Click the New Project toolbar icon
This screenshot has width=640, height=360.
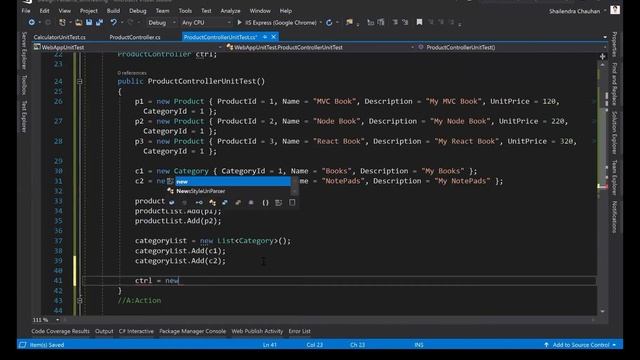[62, 22]
